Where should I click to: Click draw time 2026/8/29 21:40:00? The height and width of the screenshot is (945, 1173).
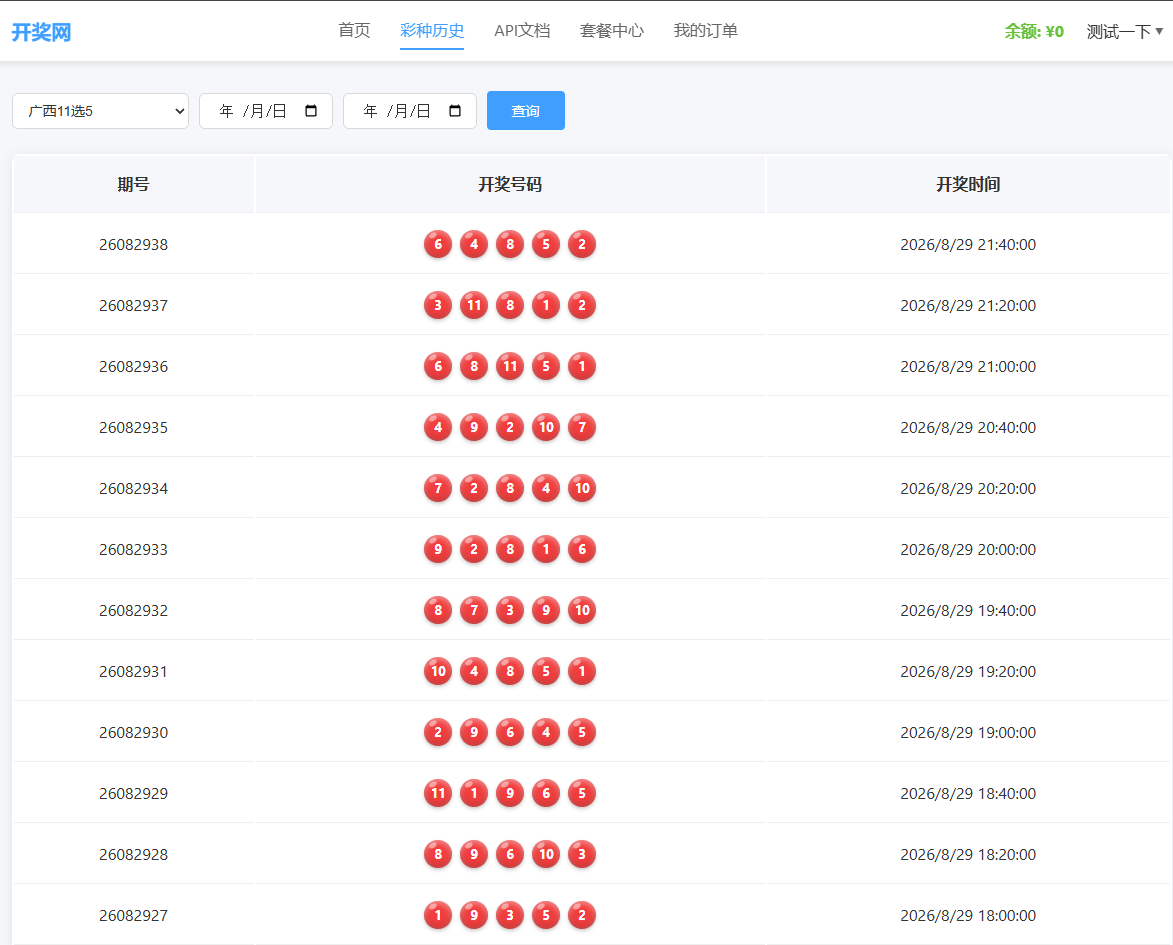pyautogui.click(x=968, y=245)
